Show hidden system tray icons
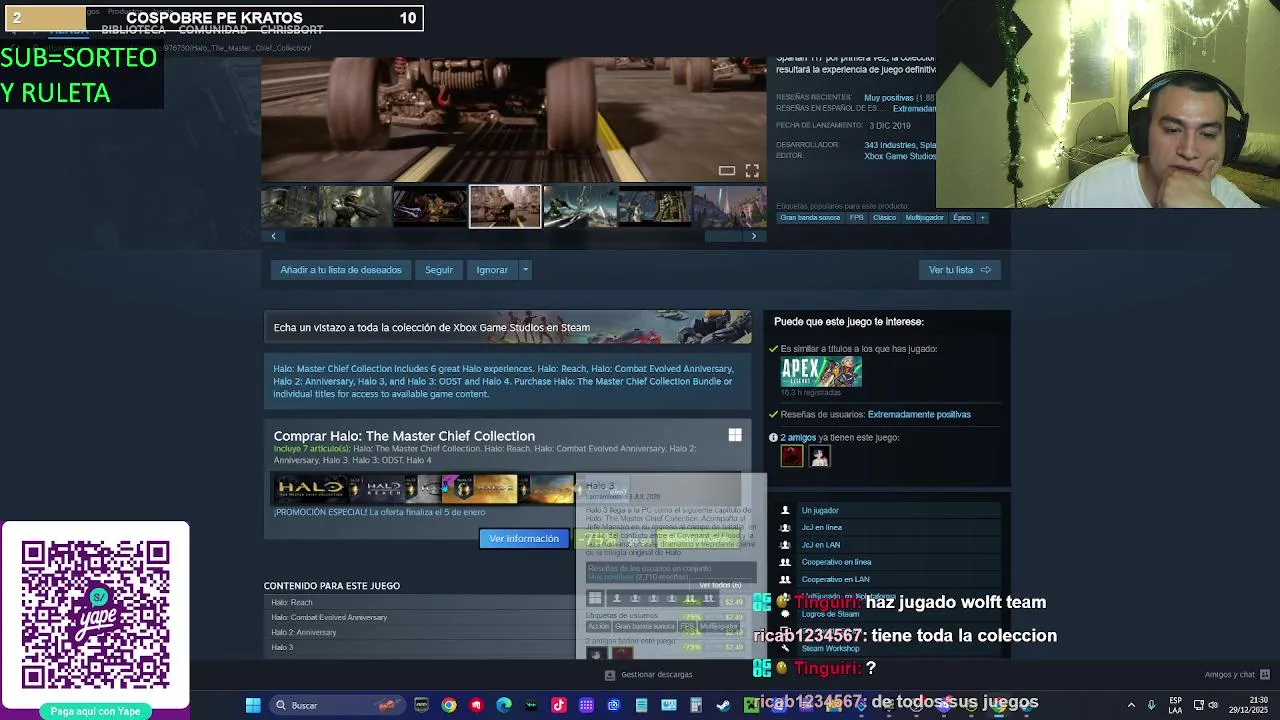This screenshot has width=1280, height=720. coord(1131,706)
